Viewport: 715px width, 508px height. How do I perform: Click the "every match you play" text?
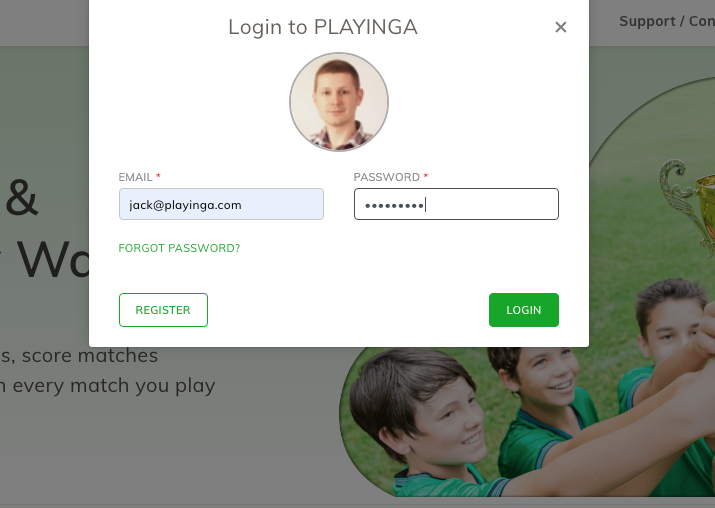click(114, 386)
